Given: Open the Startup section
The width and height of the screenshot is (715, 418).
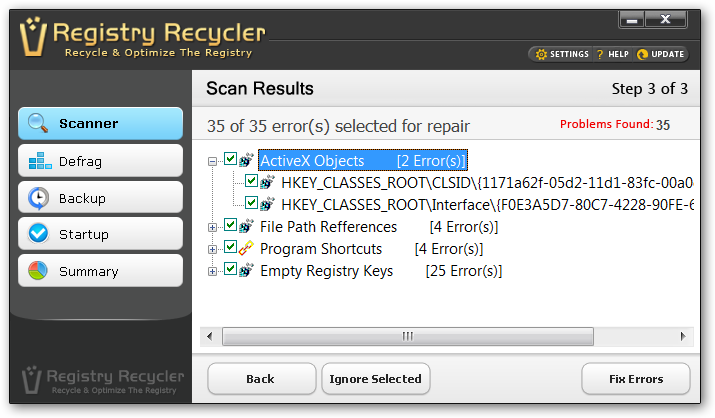Looking at the screenshot, I should coord(100,234).
